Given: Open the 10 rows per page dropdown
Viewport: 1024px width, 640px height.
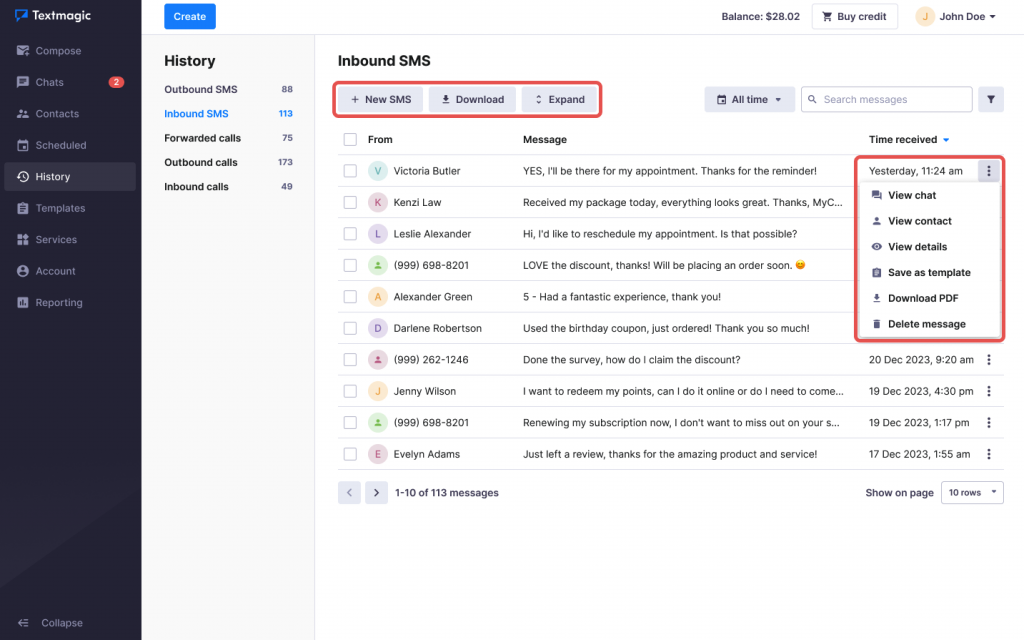Looking at the screenshot, I should pyautogui.click(x=972, y=493).
